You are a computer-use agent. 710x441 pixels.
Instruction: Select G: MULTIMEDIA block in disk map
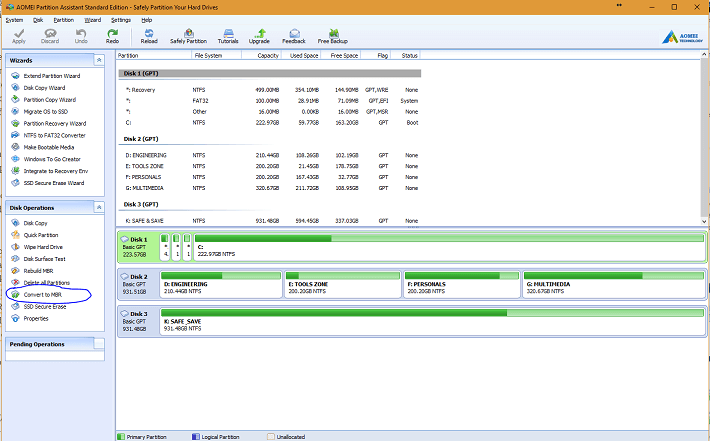pyautogui.click(x=614, y=284)
